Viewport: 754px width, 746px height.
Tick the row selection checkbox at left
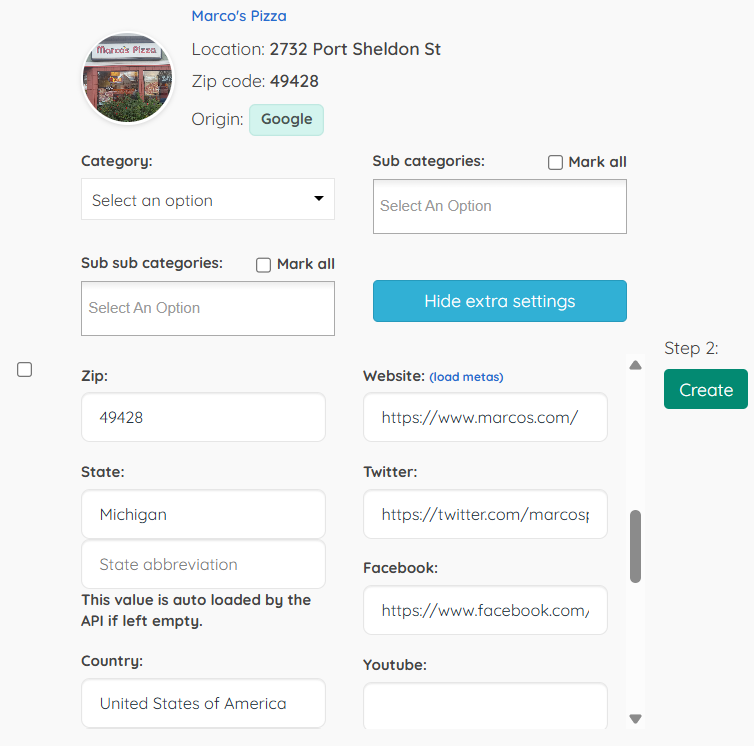(25, 369)
